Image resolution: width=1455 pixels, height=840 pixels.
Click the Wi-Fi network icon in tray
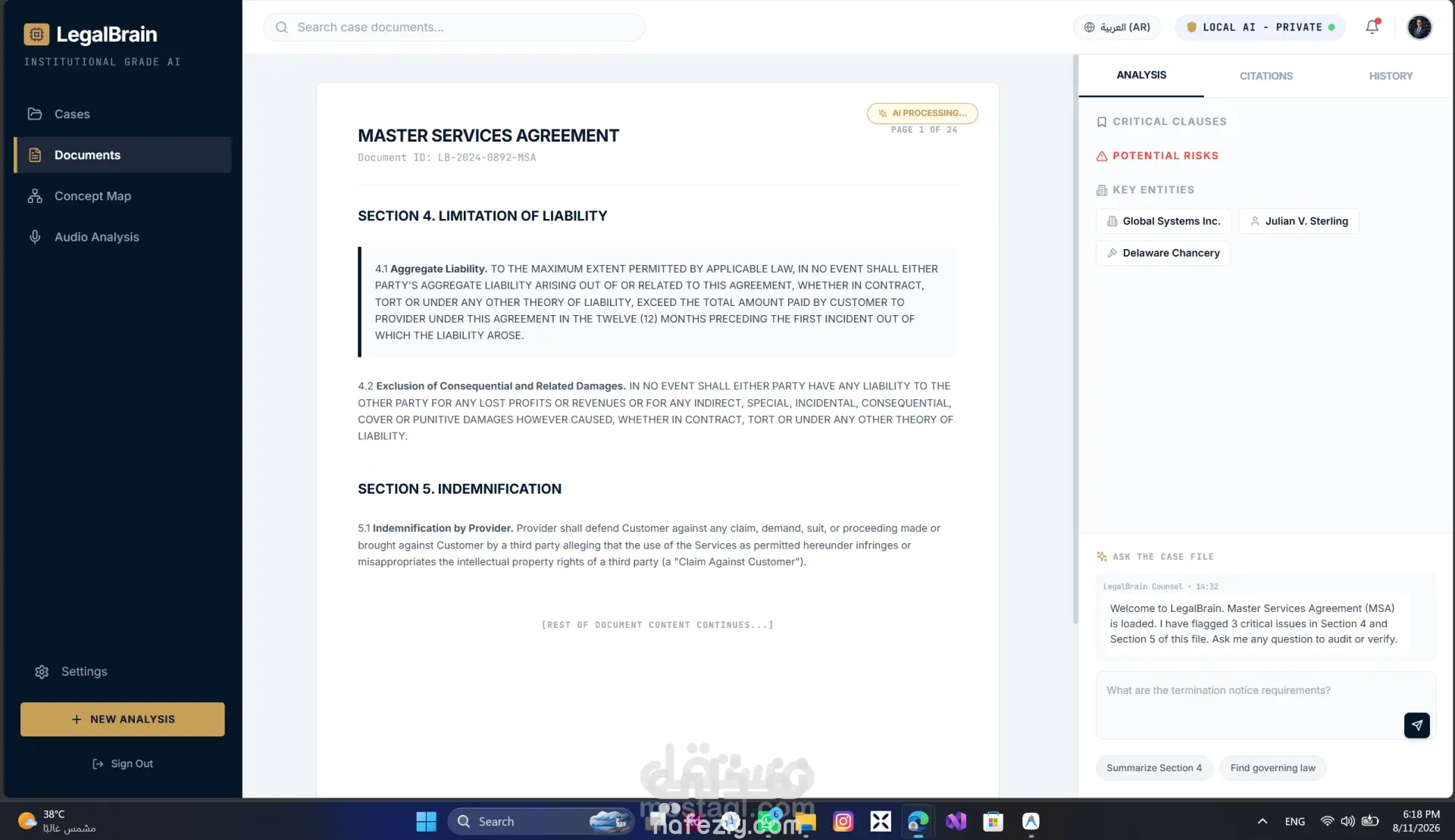pyautogui.click(x=1327, y=821)
